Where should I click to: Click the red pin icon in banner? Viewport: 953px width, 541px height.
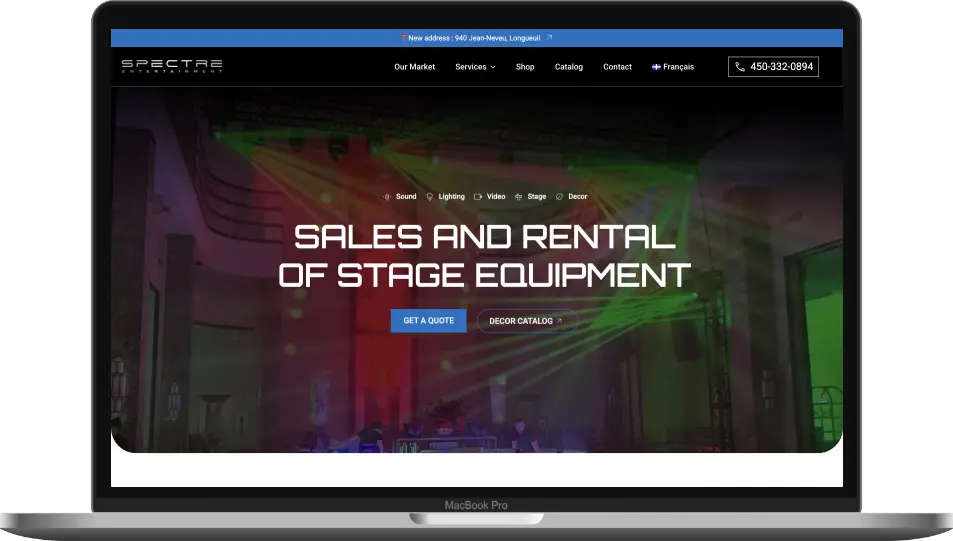point(404,38)
